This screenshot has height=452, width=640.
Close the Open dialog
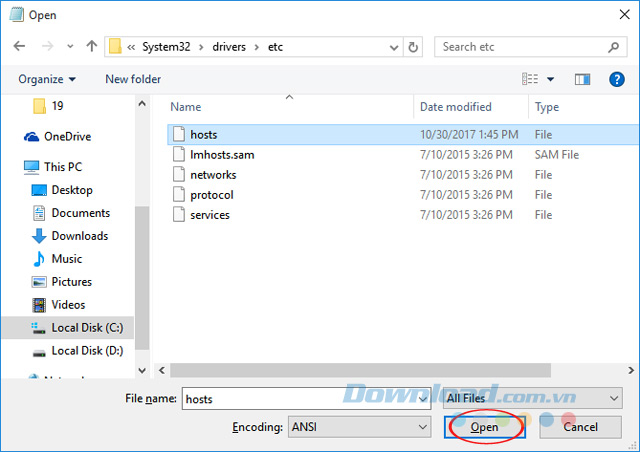click(624, 15)
